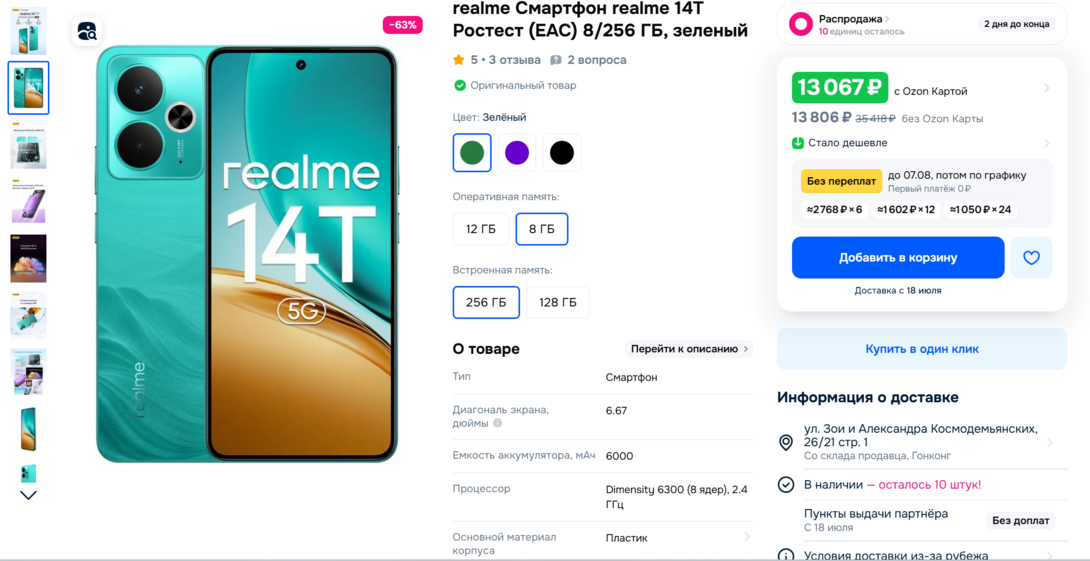
Task: Pick the purple color swatch
Action: click(x=516, y=152)
